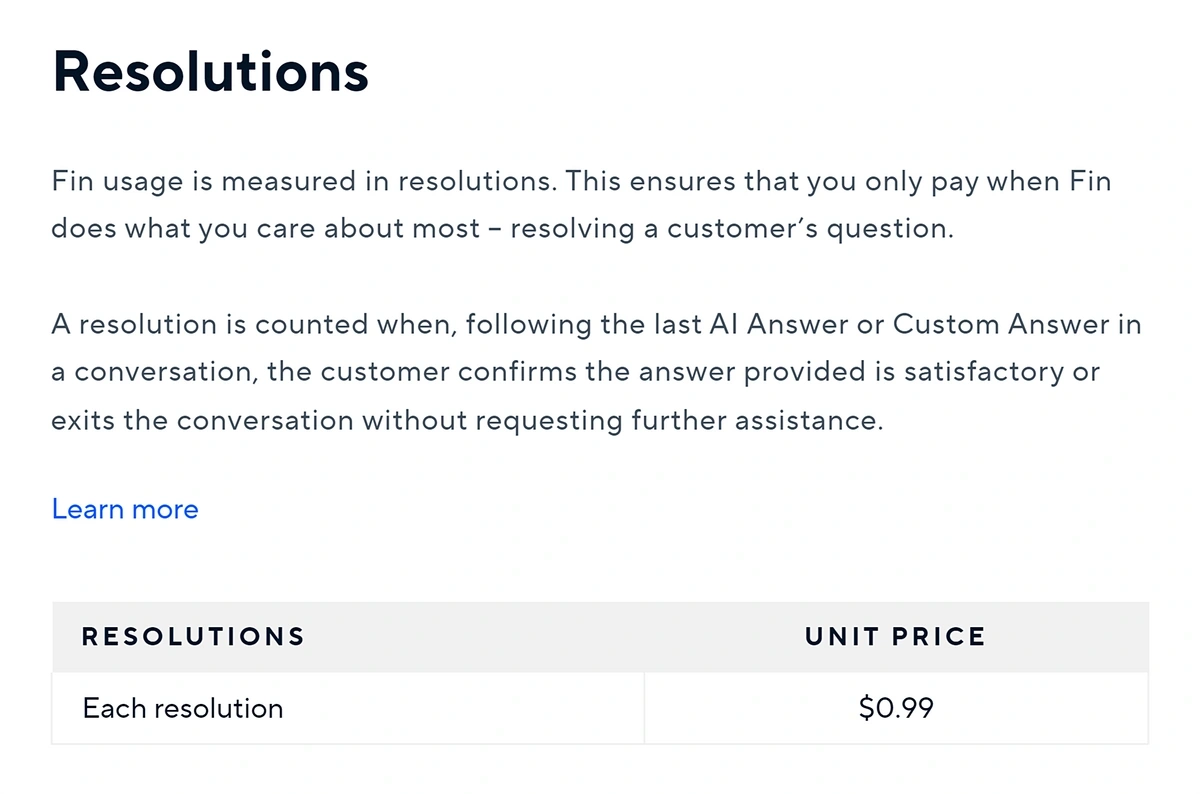This screenshot has height=794, width=1200.
Task: Click the phrase 'further assistance'
Action: [756, 420]
